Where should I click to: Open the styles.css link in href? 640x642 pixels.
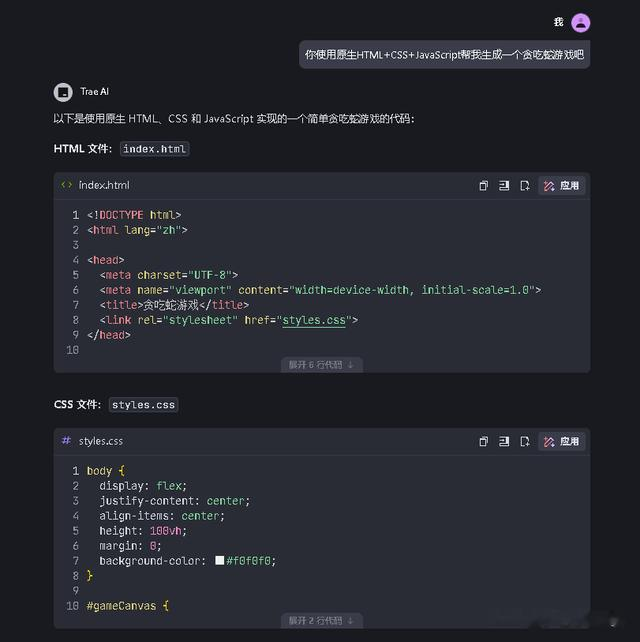pyautogui.click(x=314, y=320)
